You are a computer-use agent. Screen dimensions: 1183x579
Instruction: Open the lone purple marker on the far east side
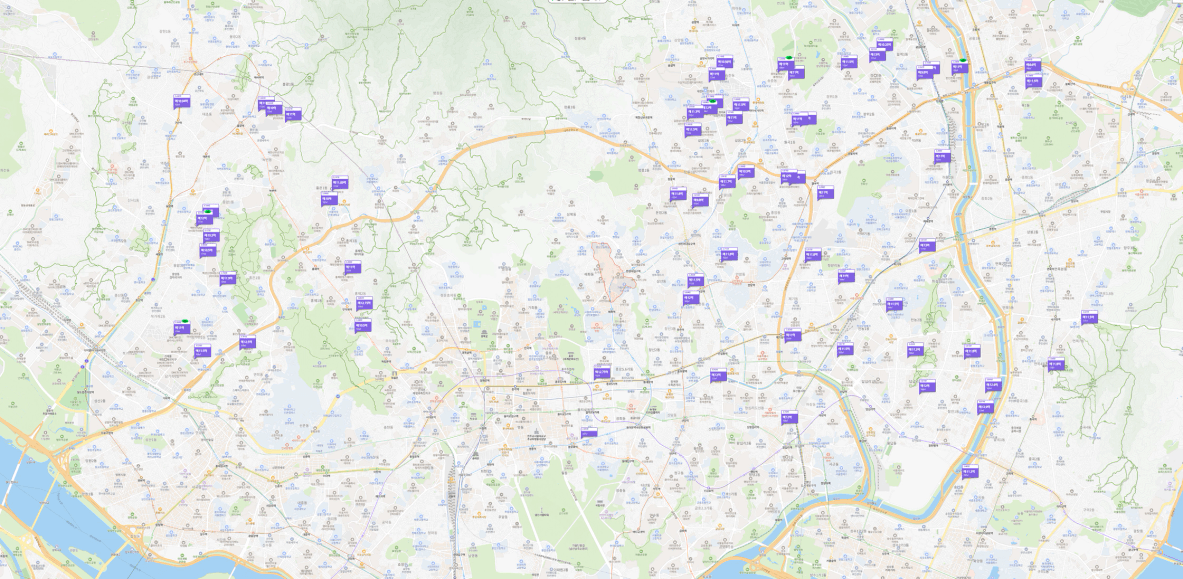(1089, 317)
